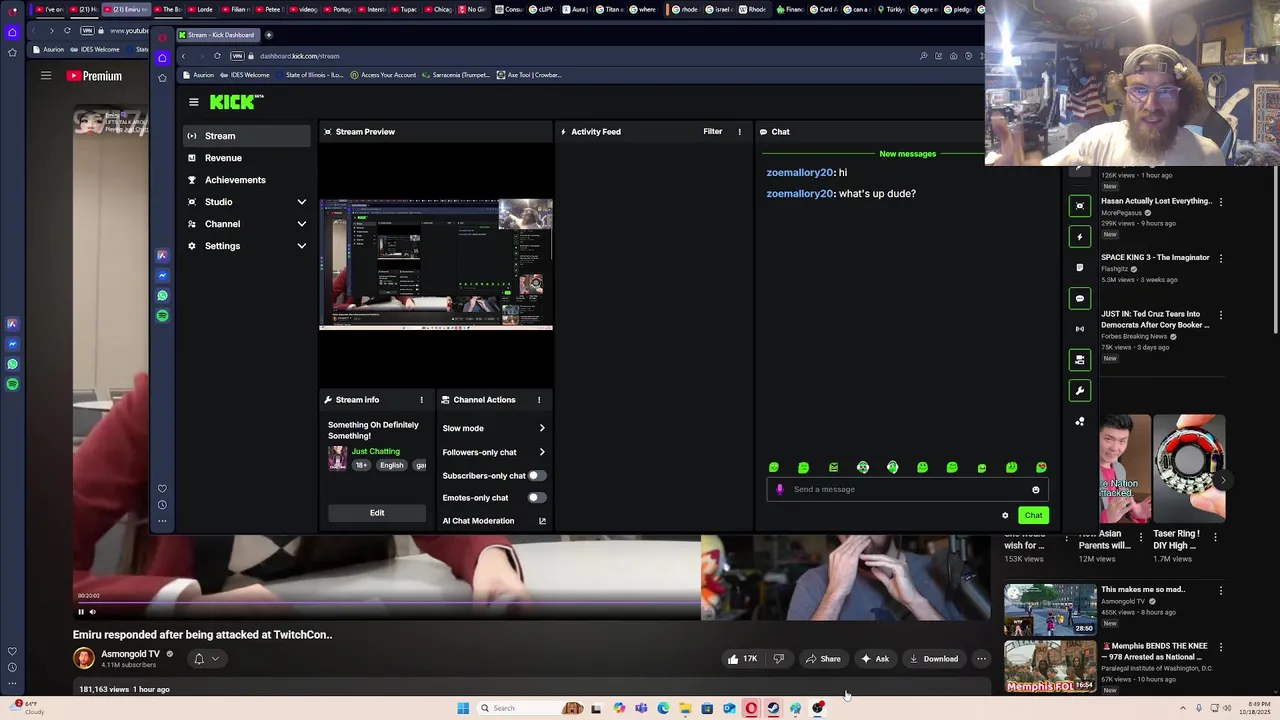Click the stream preview thumbnail

(x=436, y=264)
